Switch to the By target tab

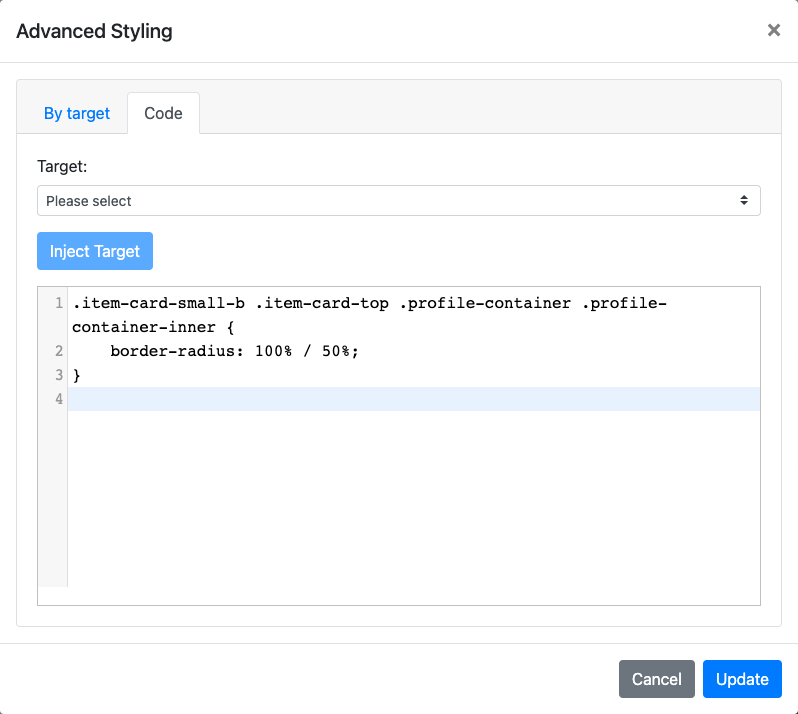[x=77, y=113]
